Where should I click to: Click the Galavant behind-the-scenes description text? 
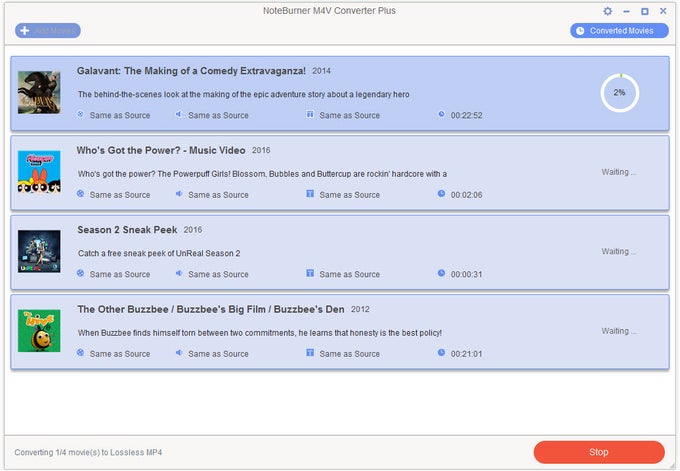pyautogui.click(x=243, y=94)
